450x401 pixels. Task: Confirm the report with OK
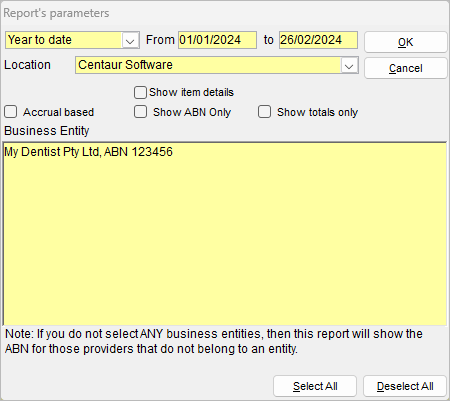click(x=405, y=42)
